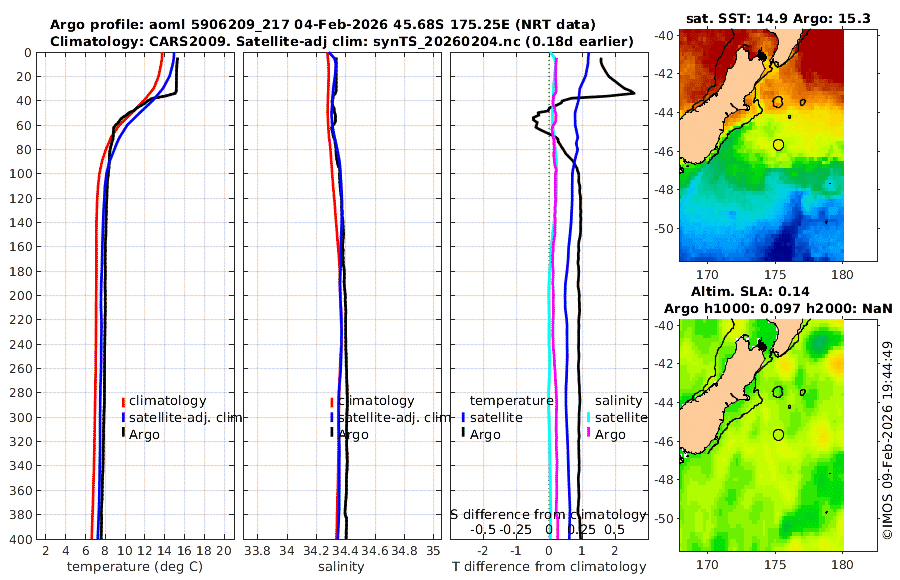Click the black Argo swatch in temperature legend
Image resolution: width=900 pixels, height=580 pixels.
point(124,433)
